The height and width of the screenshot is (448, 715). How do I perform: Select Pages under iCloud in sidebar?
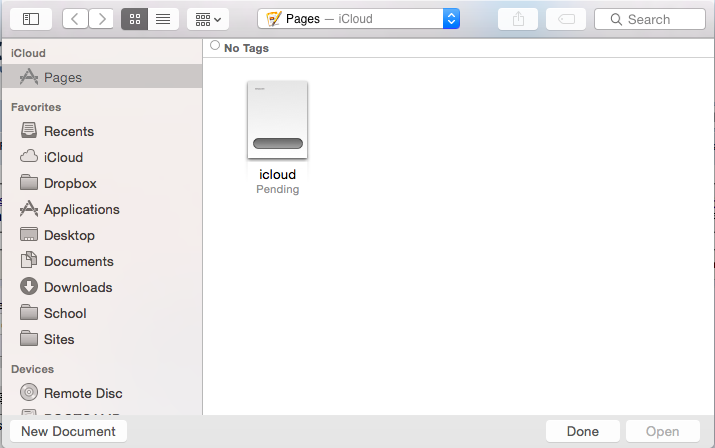pos(102,77)
